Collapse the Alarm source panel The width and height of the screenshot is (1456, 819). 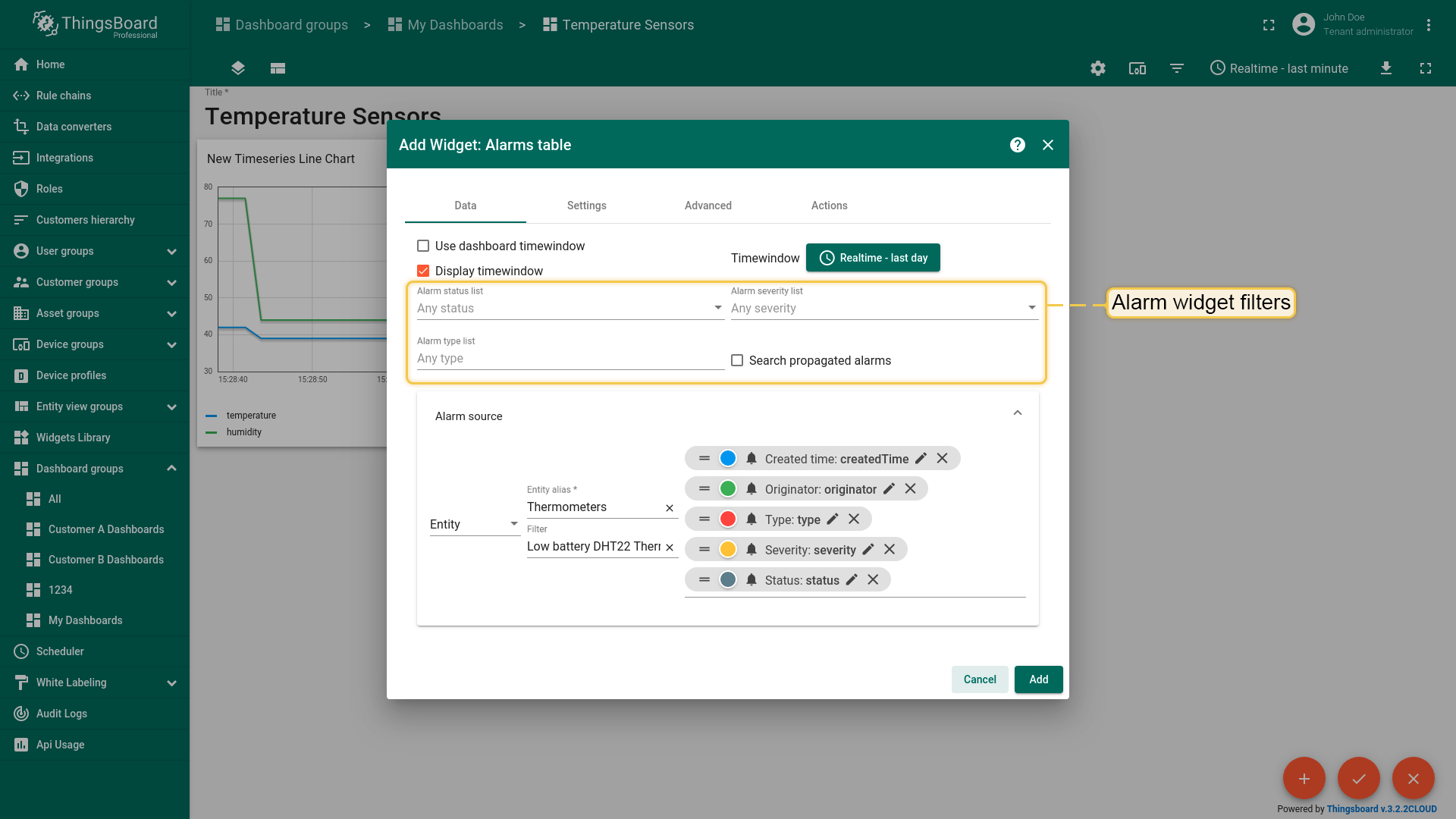1018,413
